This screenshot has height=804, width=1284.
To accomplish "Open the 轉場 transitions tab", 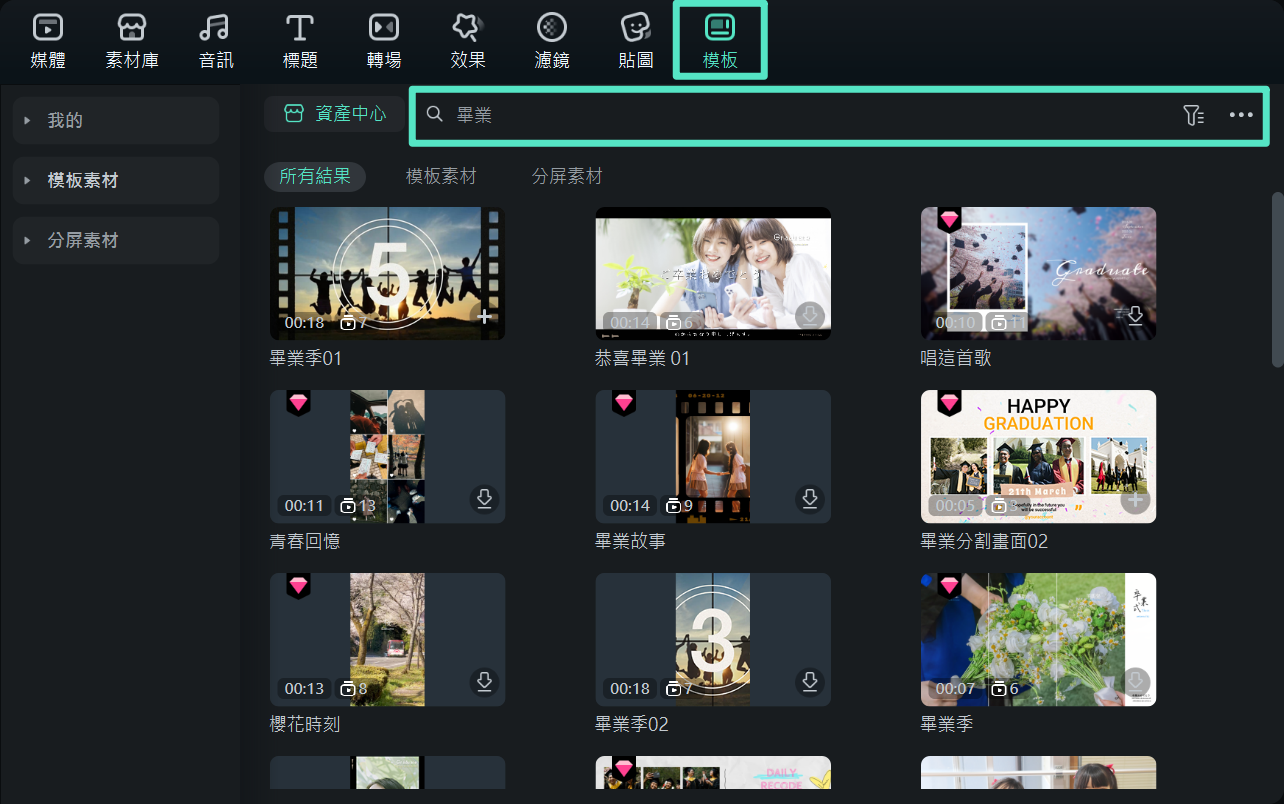I will [x=384, y=42].
